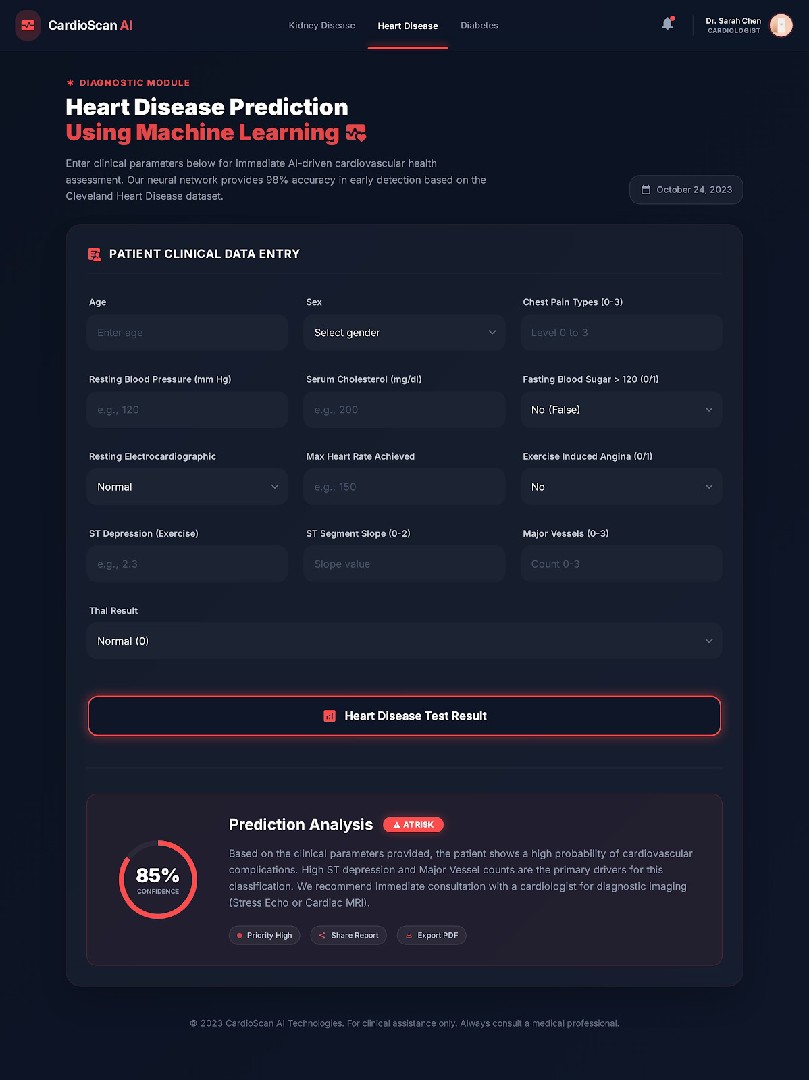Click Dr. Sarah Chen's profile avatar
This screenshot has width=809, height=1080.
pyautogui.click(x=781, y=25)
